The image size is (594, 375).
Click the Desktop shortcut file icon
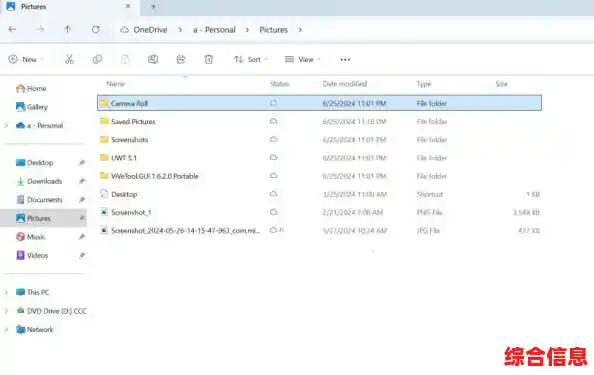coord(104,194)
